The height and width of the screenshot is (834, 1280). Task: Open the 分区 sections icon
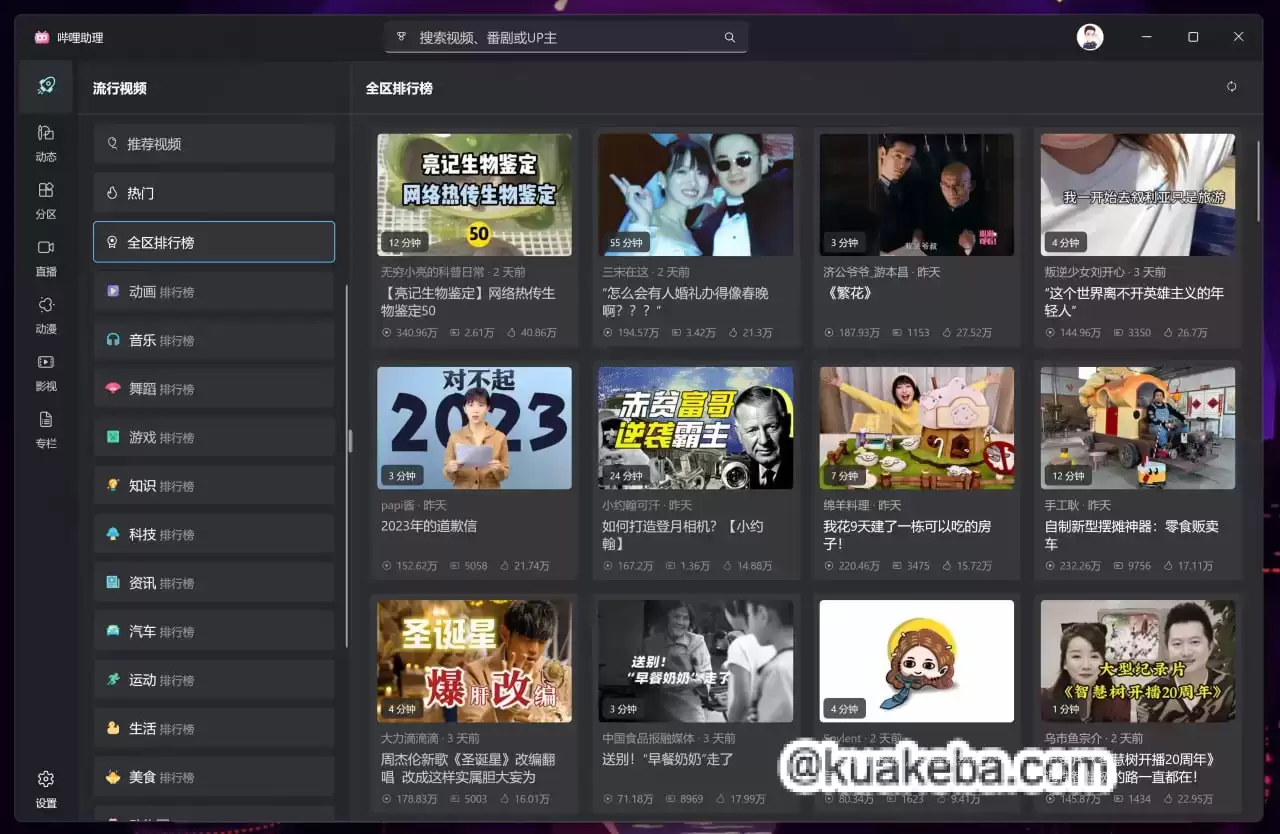click(45, 196)
